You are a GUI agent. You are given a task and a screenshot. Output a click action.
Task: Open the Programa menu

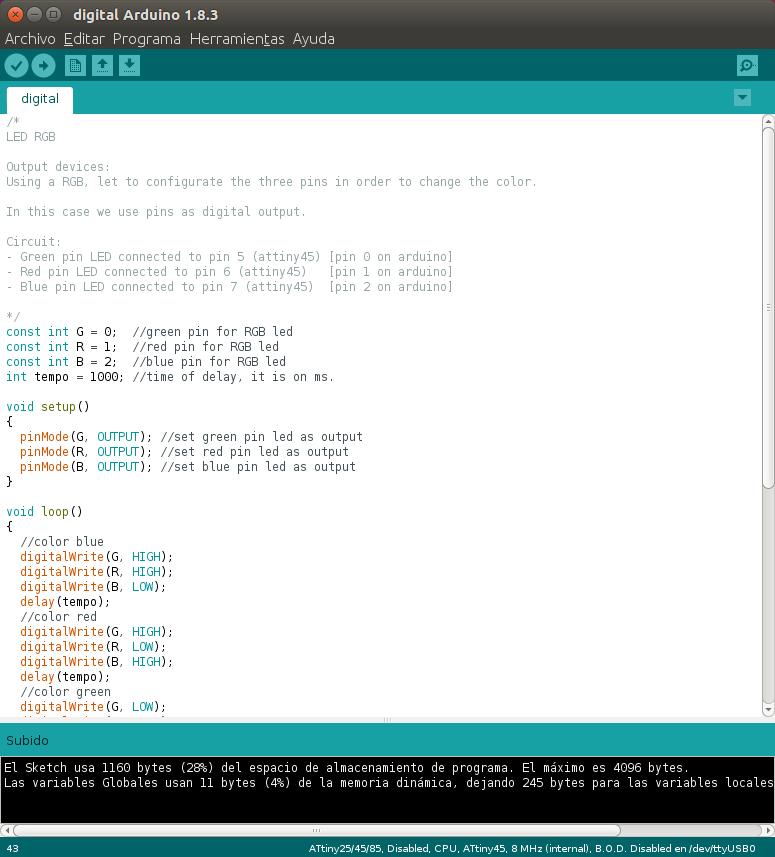tap(146, 39)
